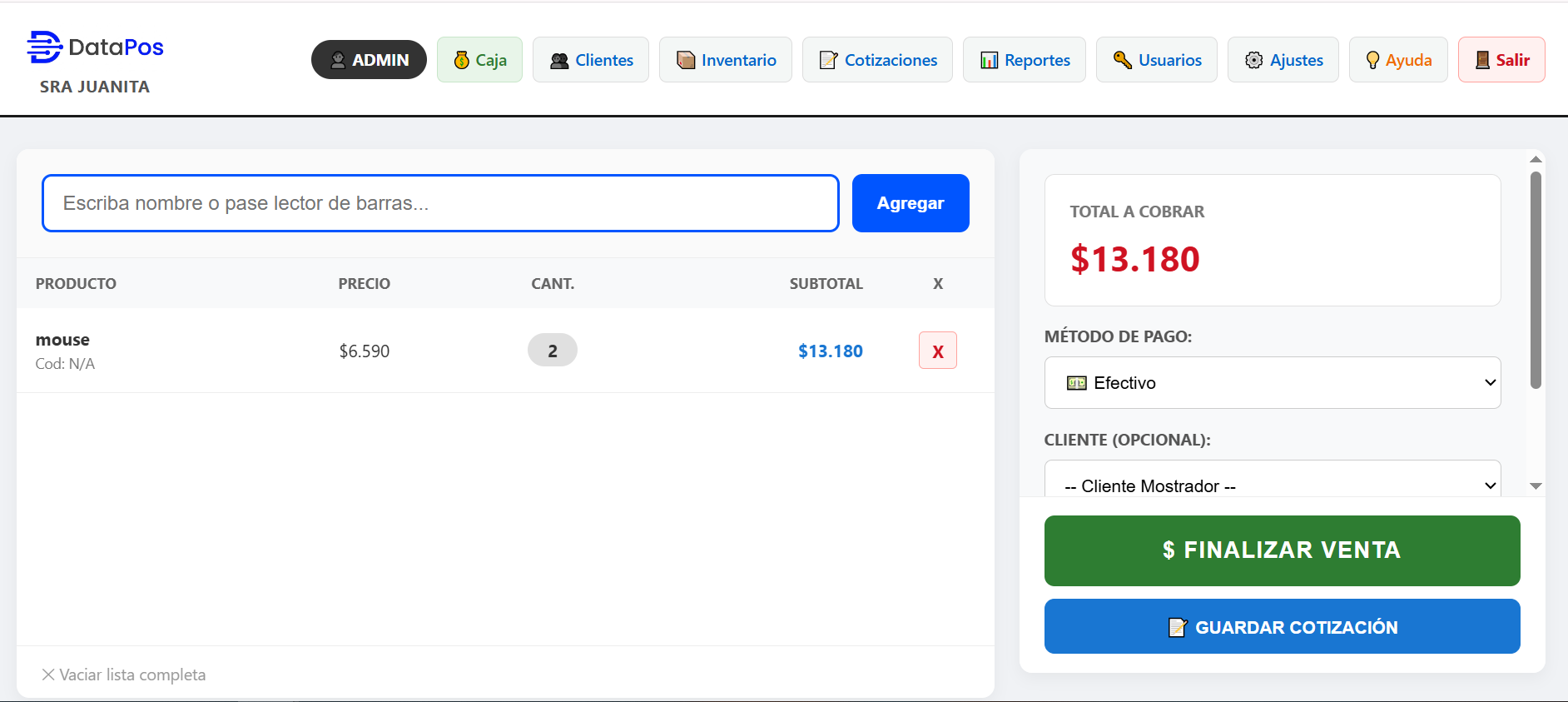The width and height of the screenshot is (1568, 702).
Task: Click the SUBTOTAL column header
Action: coord(826,284)
